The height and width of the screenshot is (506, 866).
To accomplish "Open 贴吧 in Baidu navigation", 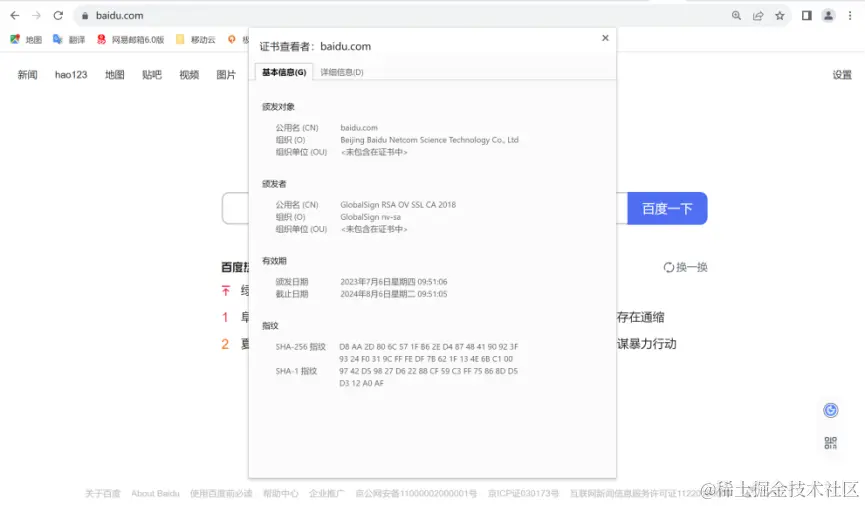I will (151, 75).
